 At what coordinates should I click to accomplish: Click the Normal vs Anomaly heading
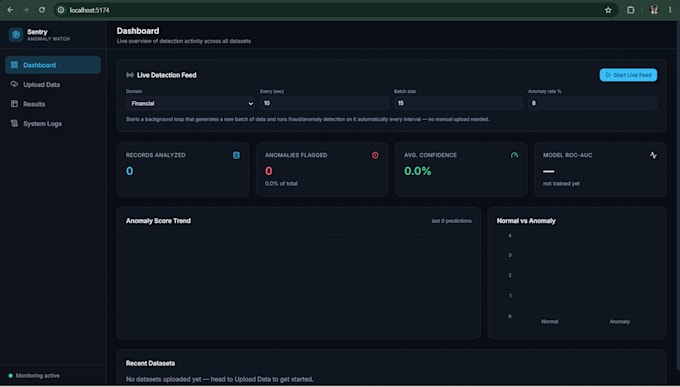[x=526, y=221]
